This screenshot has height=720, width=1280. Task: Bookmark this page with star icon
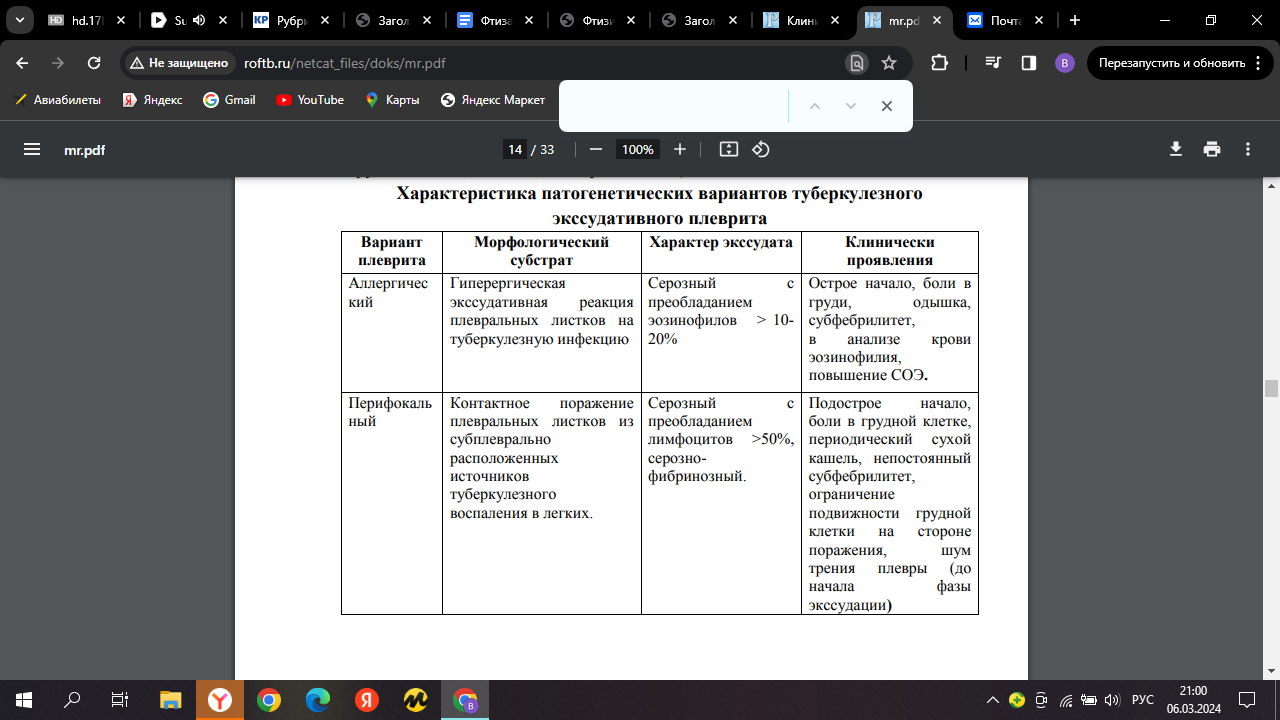click(x=889, y=63)
